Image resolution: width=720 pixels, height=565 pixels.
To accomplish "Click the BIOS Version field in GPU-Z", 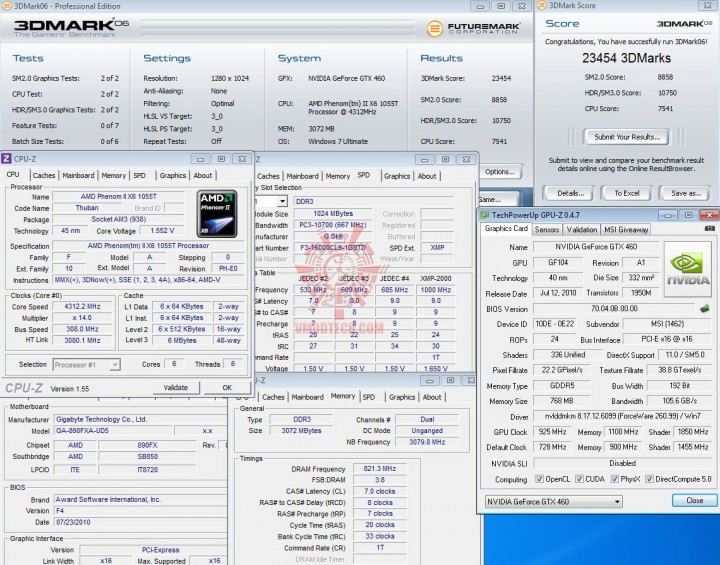I will coord(614,308).
